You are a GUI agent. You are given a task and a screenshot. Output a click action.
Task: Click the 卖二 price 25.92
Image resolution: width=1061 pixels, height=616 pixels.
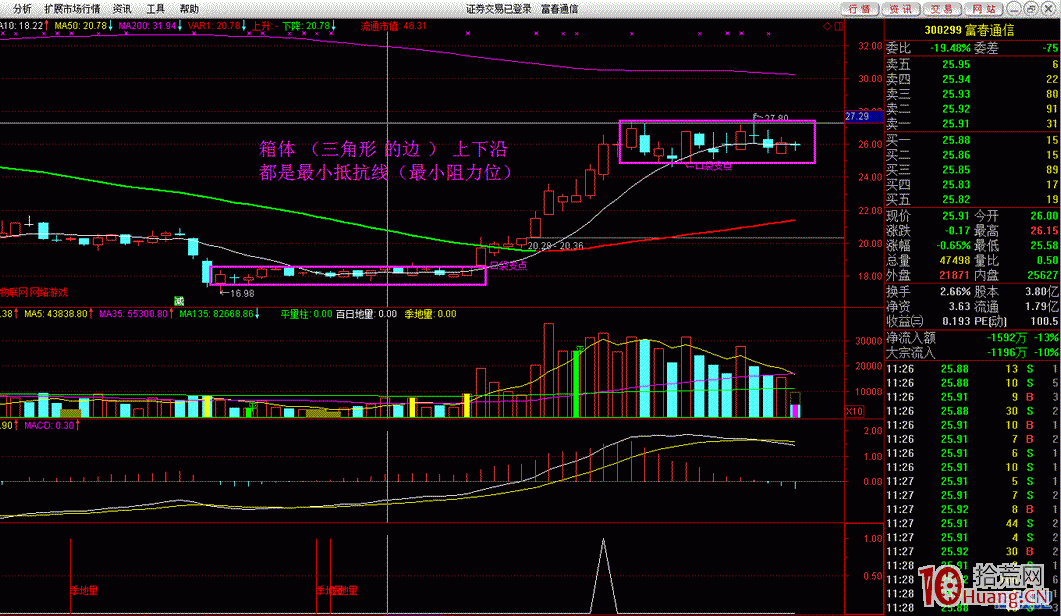pos(956,109)
